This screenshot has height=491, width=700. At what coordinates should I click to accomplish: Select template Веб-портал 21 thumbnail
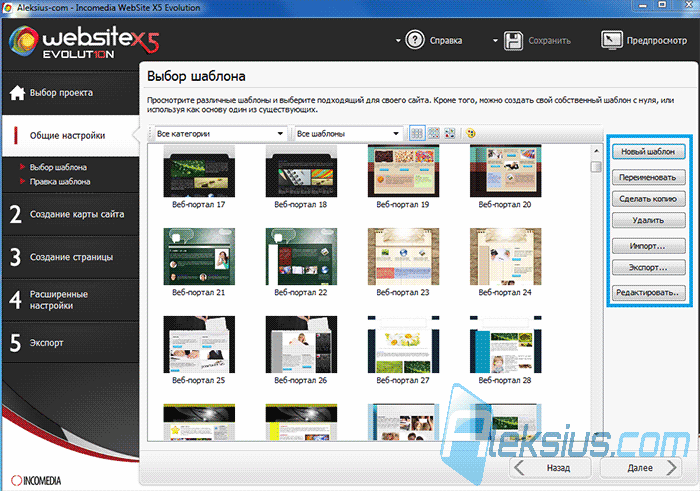pos(199,257)
